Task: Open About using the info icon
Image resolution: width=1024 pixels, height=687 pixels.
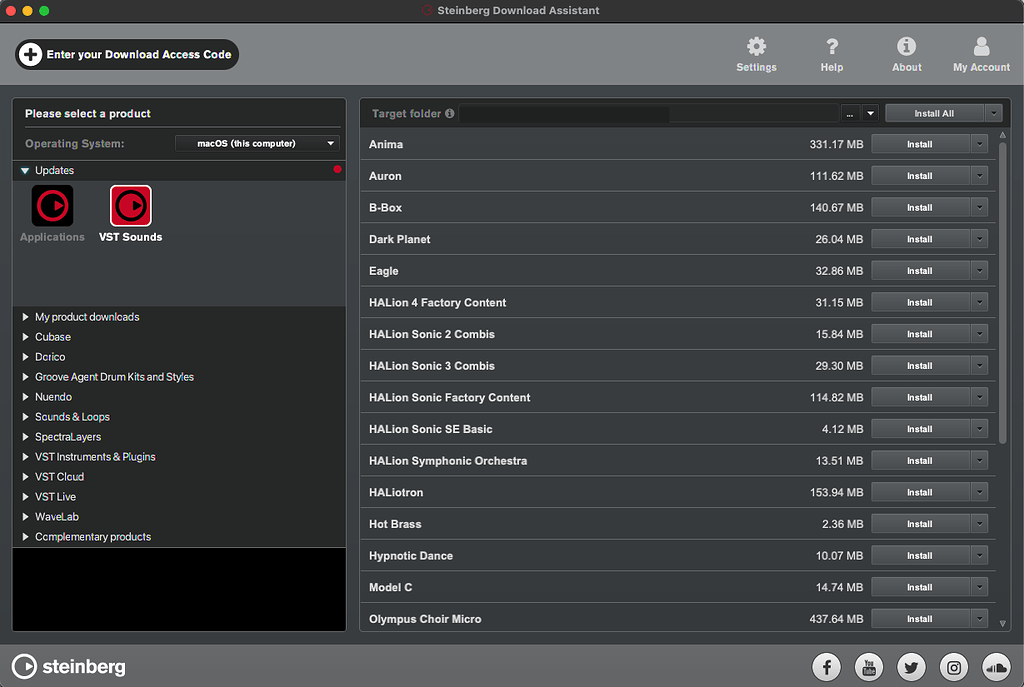Action: tap(906, 47)
